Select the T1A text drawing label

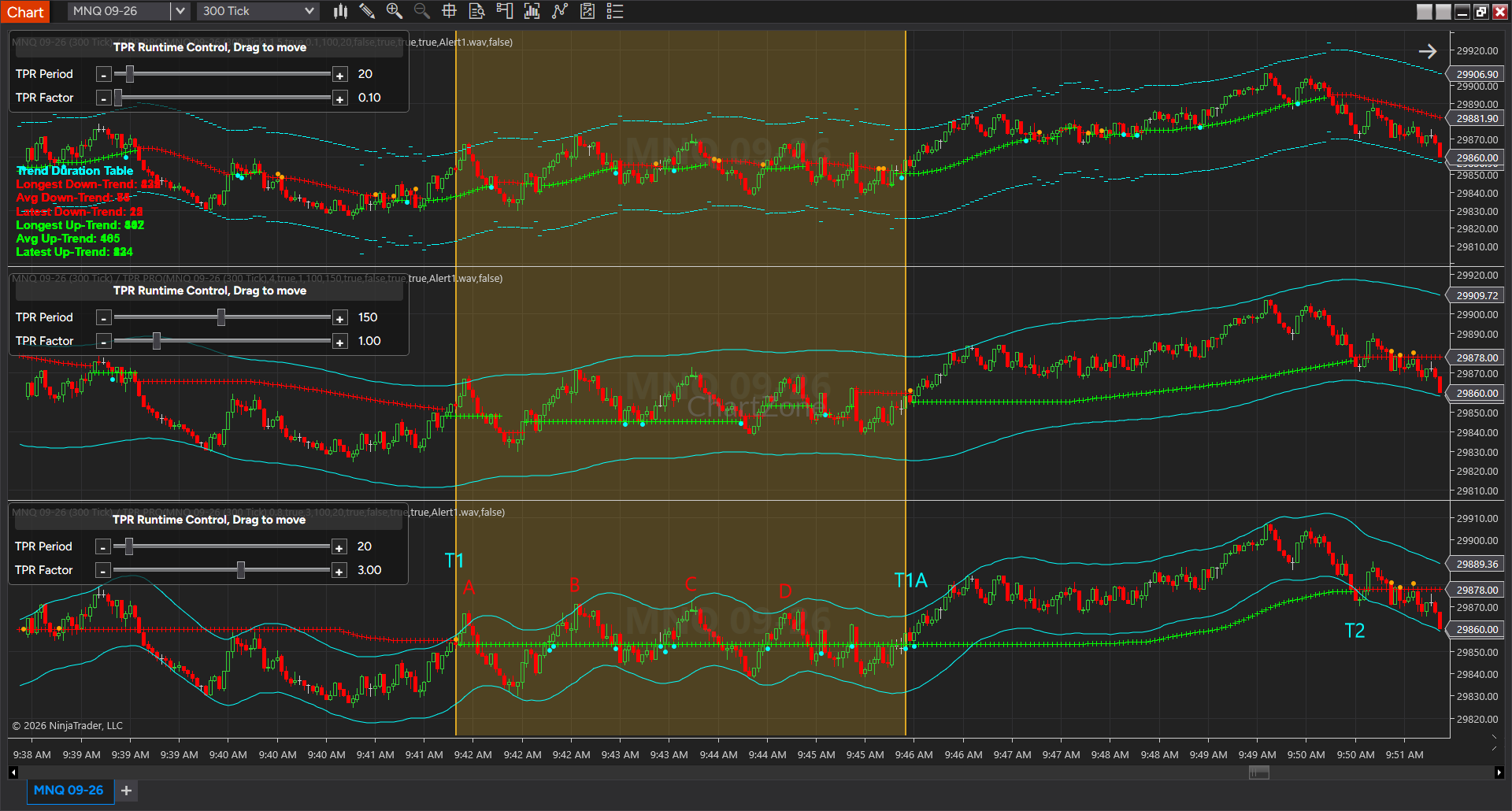[x=911, y=580]
